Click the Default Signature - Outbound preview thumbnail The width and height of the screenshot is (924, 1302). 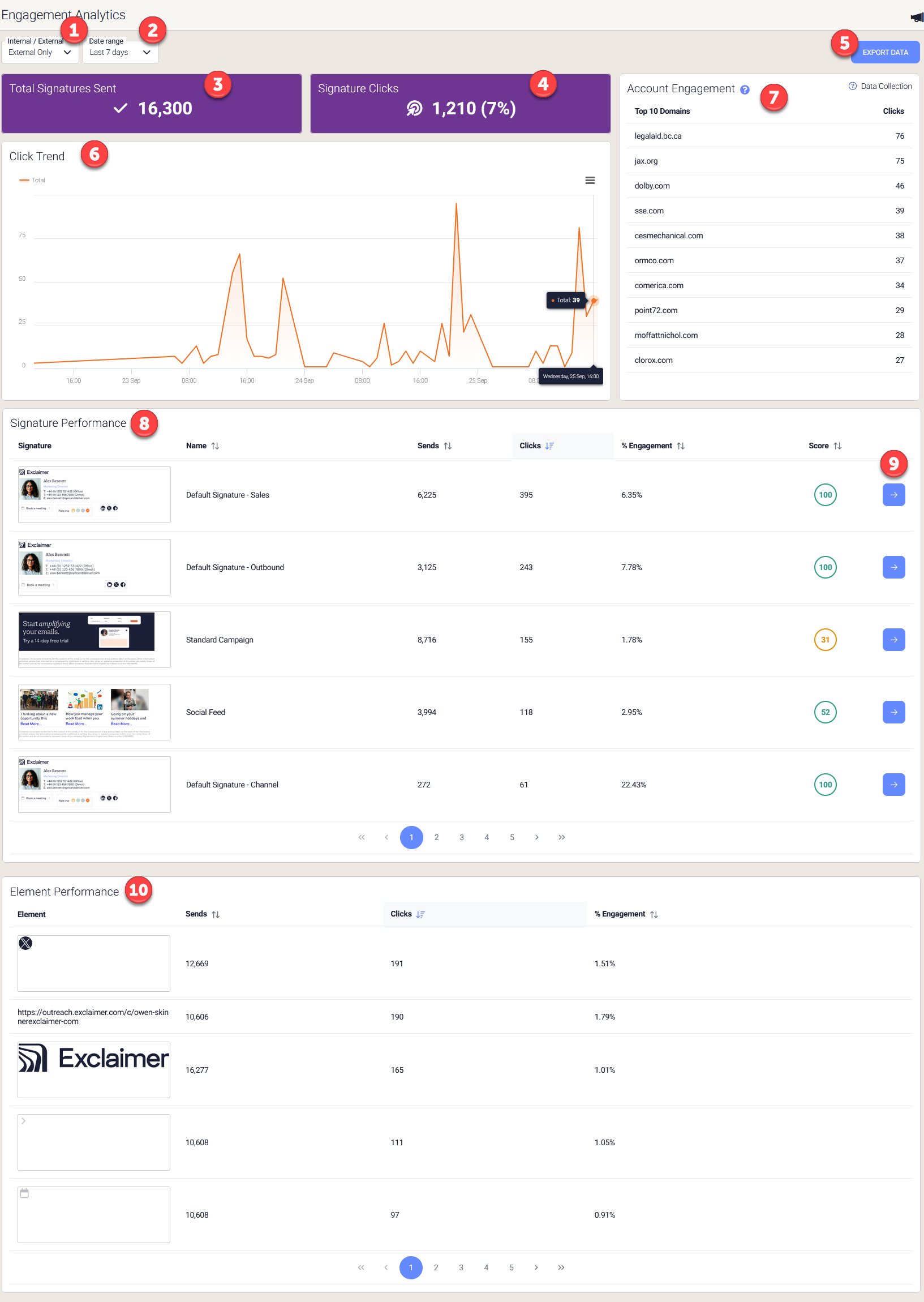(x=94, y=567)
